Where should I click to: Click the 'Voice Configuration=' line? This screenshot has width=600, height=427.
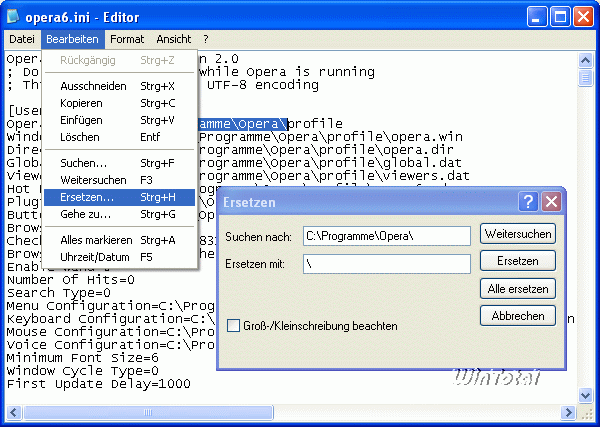pos(111,345)
